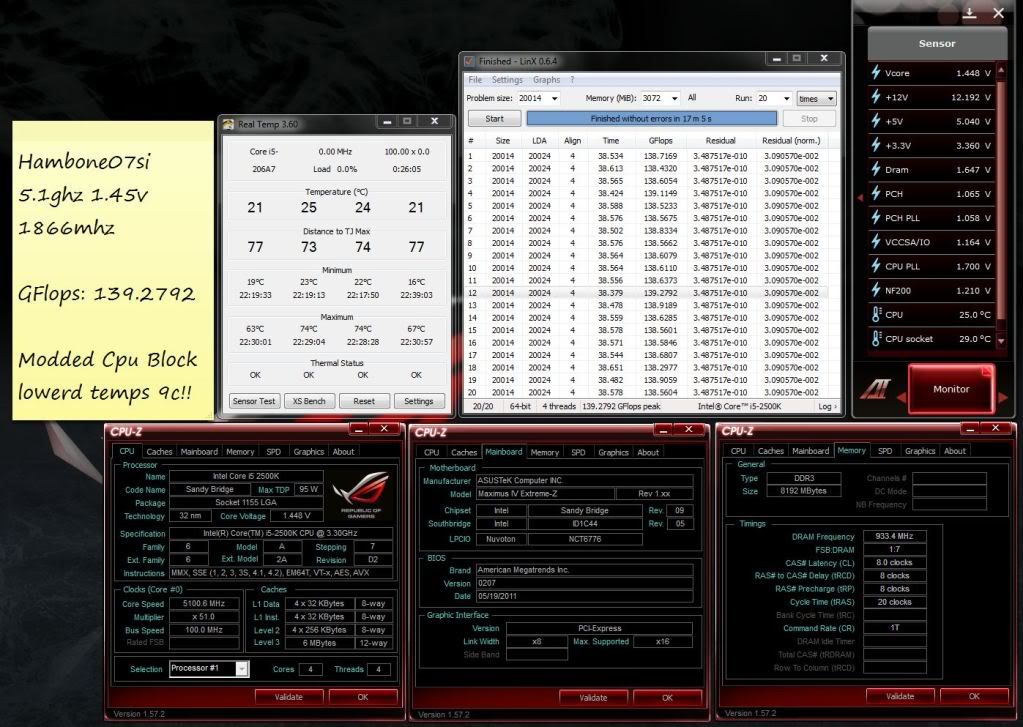Click the +5V lightning bolt sensor icon
The width and height of the screenshot is (1023, 727).
(876, 121)
